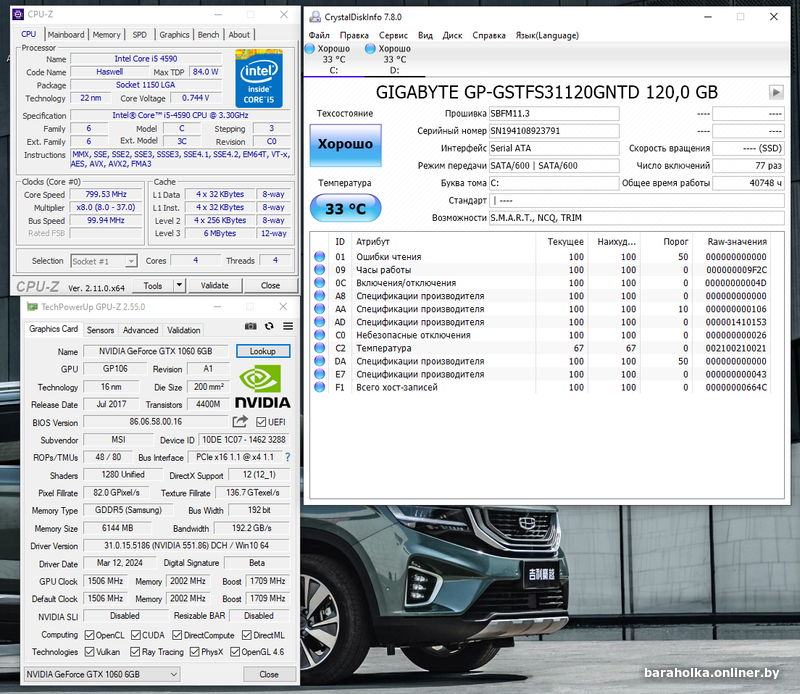This screenshot has width=800, height=694.
Task: Click status dot of attribute F1 row
Action: point(319,387)
